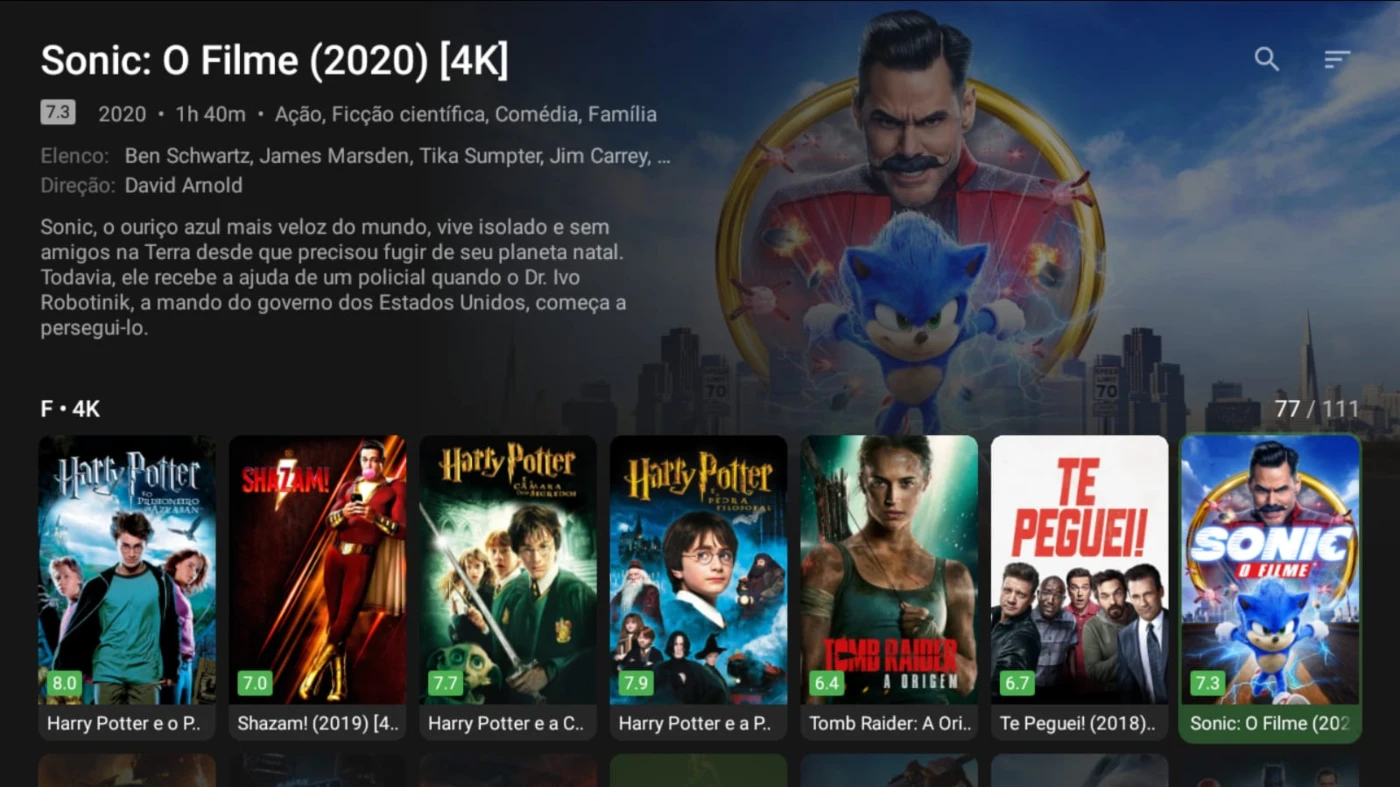1400x787 pixels.
Task: Click director name David Arnold
Action: click(x=183, y=185)
